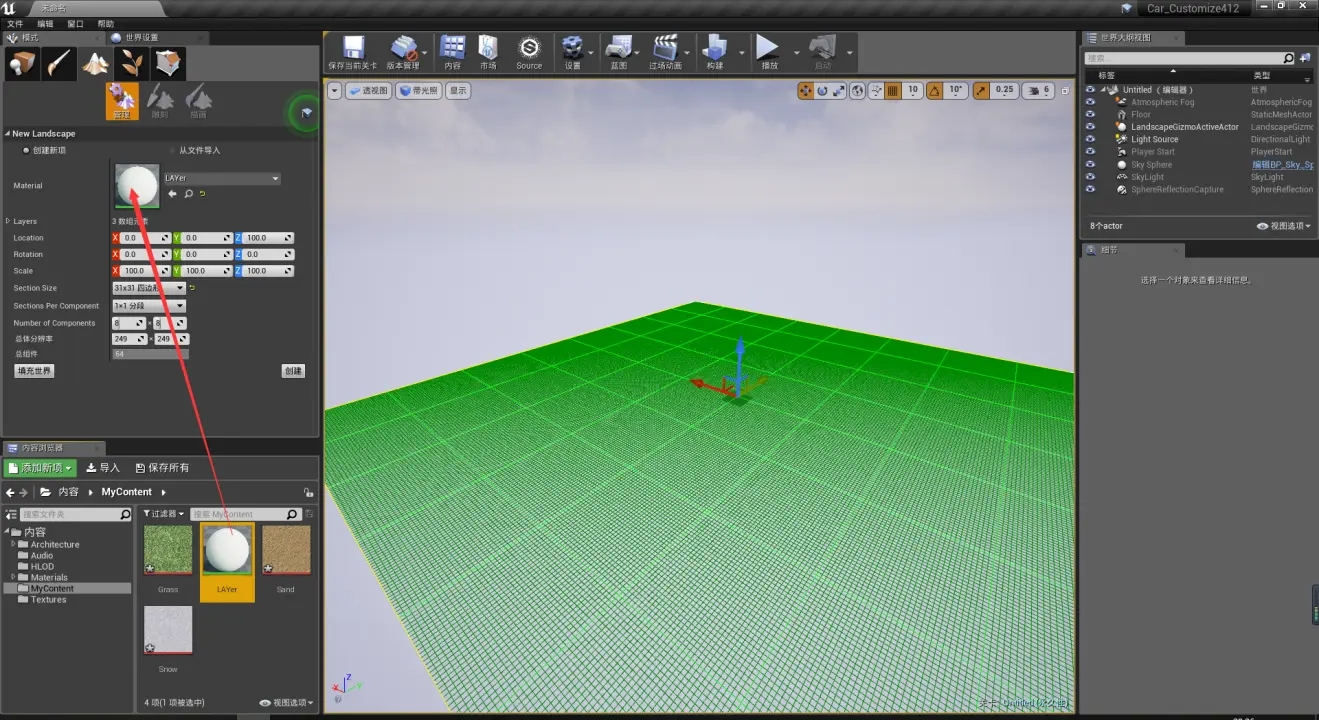Click the 添加新项 button

click(40, 467)
